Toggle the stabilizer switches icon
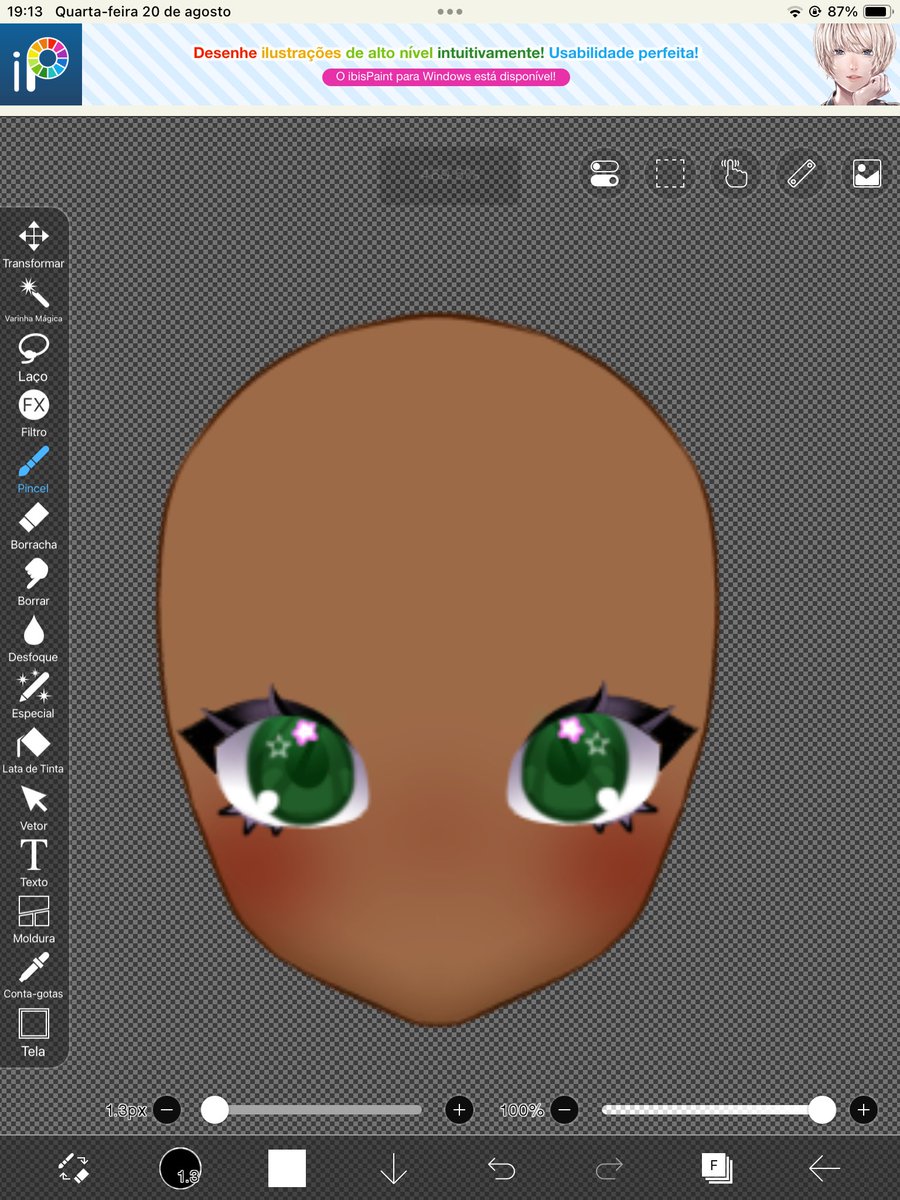900x1200 pixels. tap(604, 173)
